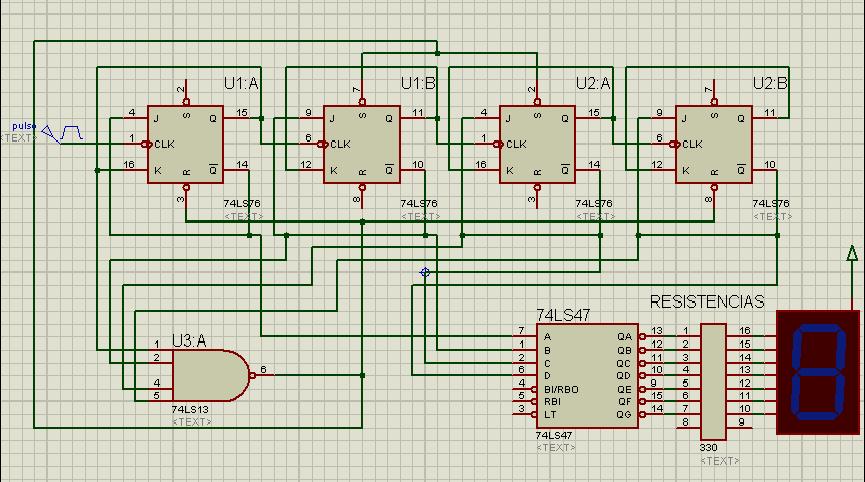This screenshot has width=865, height=482.
Task: Click pin 15 Q output of U1:A
Action: coord(242,115)
